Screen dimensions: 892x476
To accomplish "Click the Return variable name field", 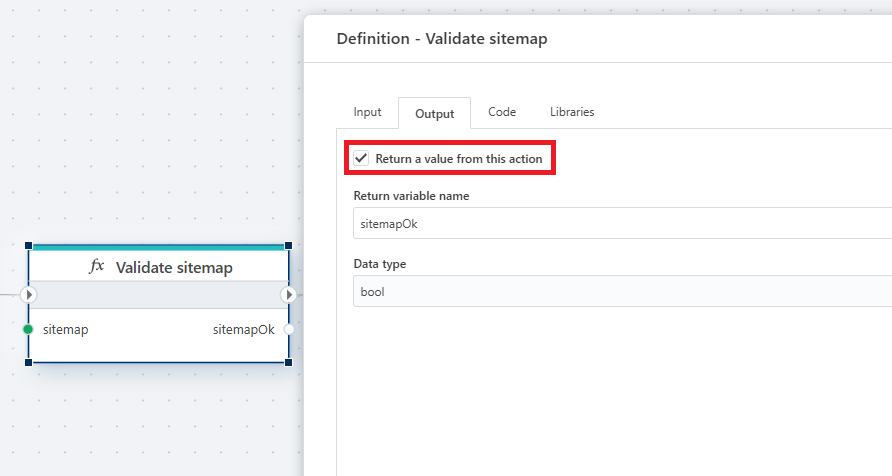I will tap(622, 224).
